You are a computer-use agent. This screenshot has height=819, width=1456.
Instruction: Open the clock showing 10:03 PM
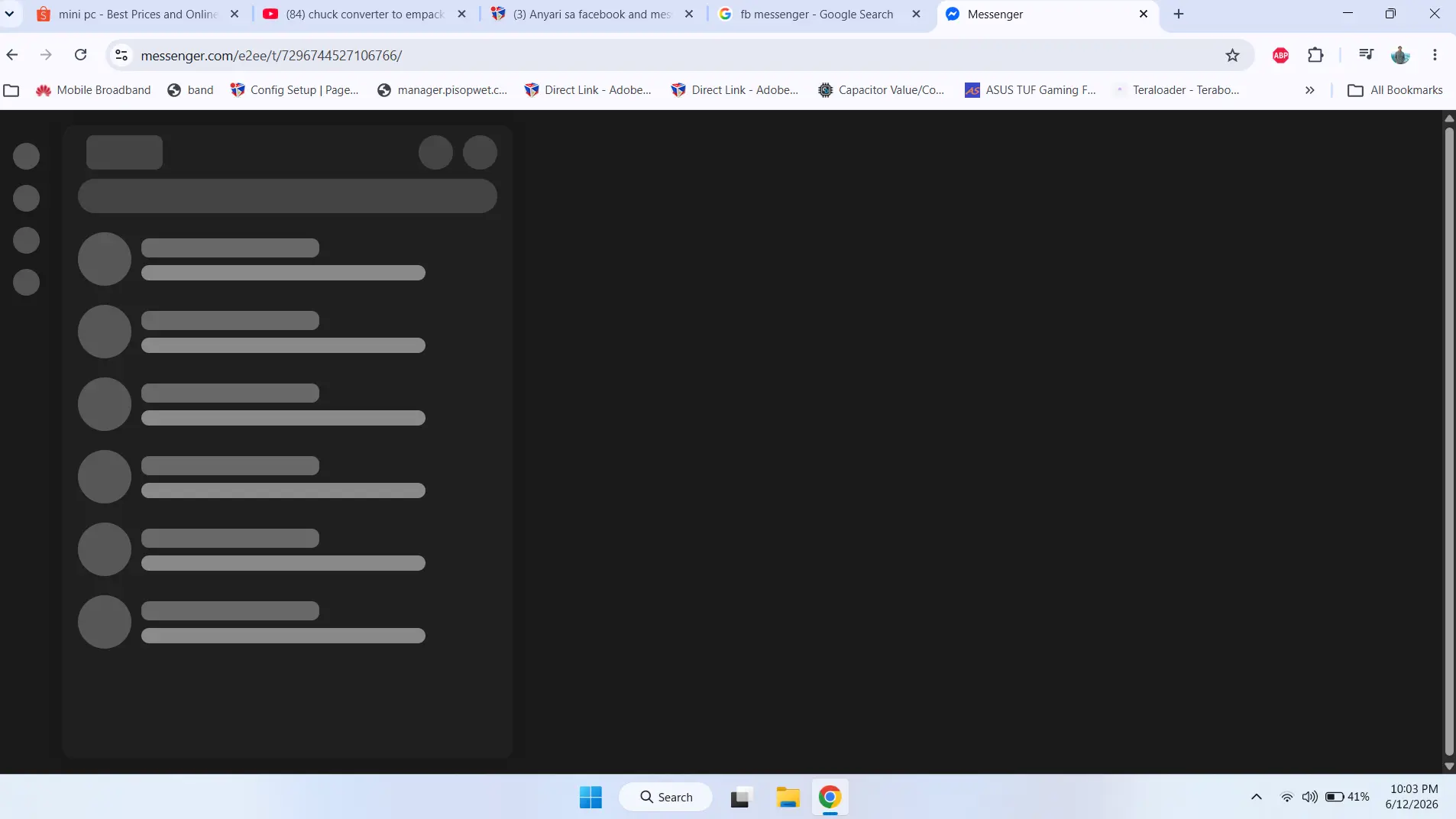[x=1412, y=797]
